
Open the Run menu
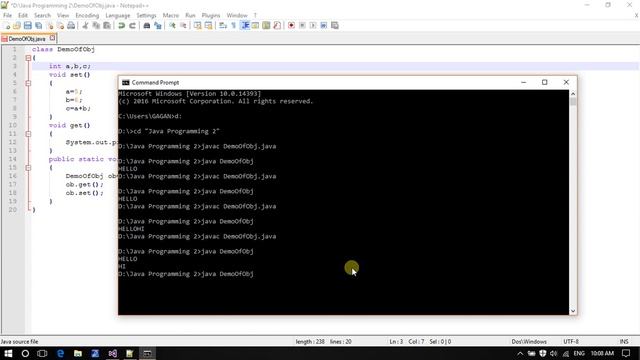(x=191, y=16)
